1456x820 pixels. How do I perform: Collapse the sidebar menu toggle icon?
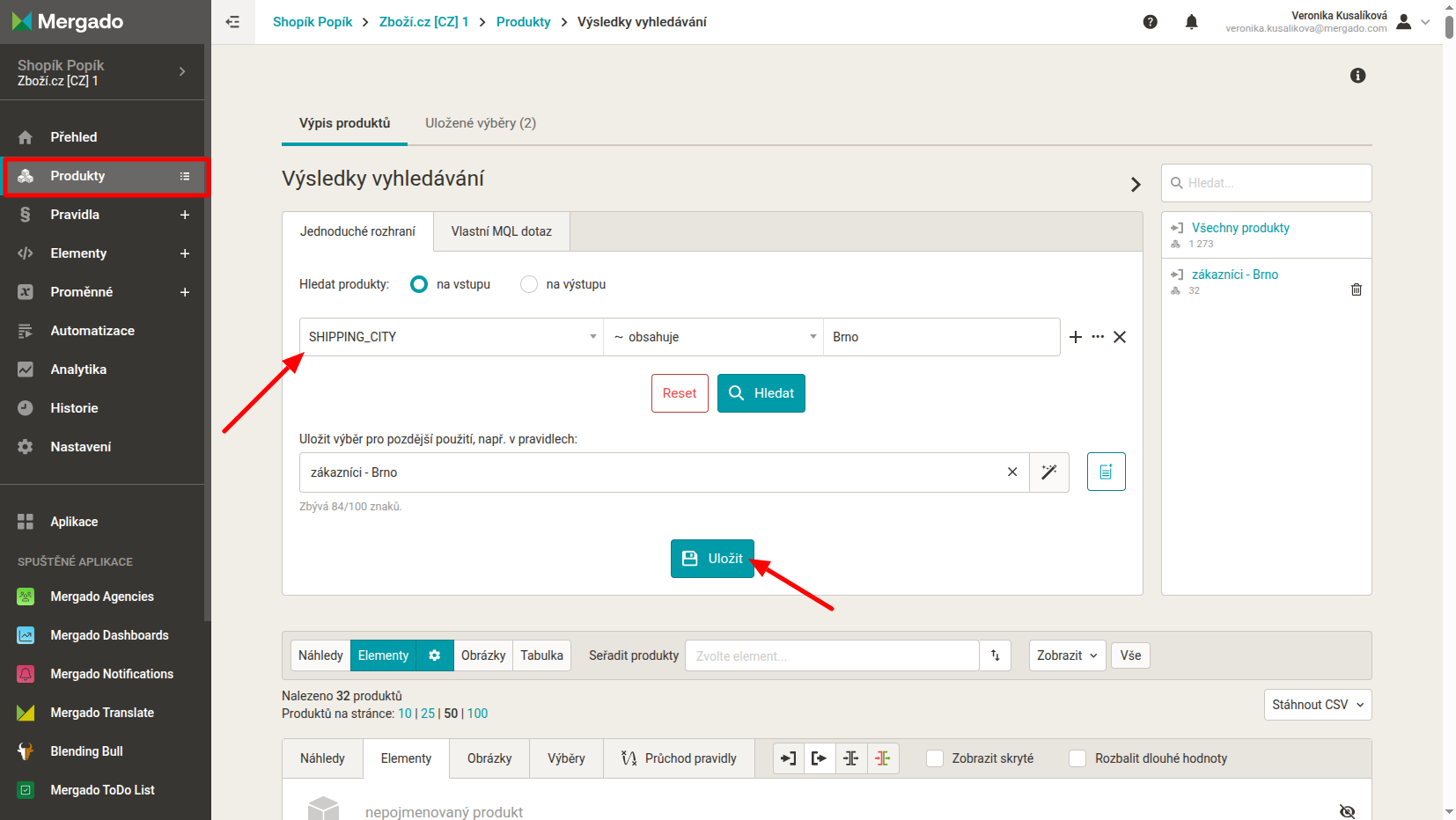(232, 22)
